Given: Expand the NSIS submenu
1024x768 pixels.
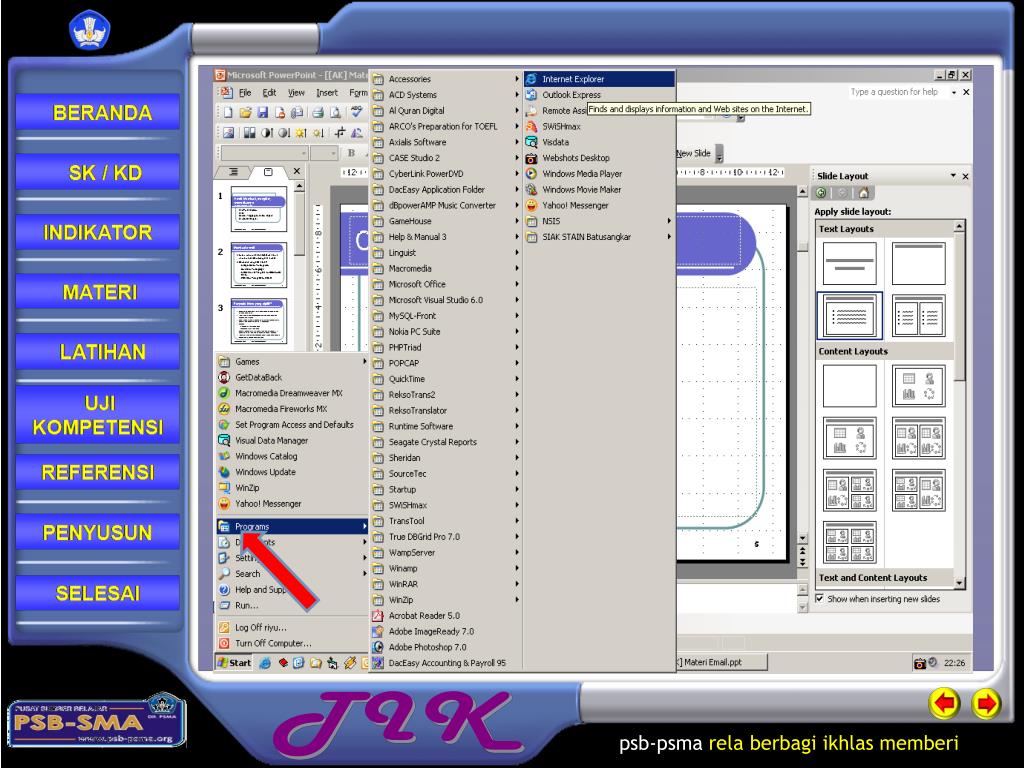Looking at the screenshot, I should pos(599,221).
